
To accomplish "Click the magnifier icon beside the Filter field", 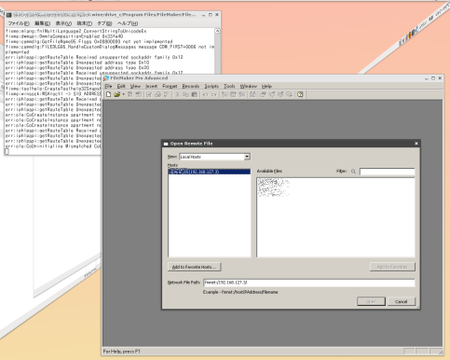I will click(353, 171).
